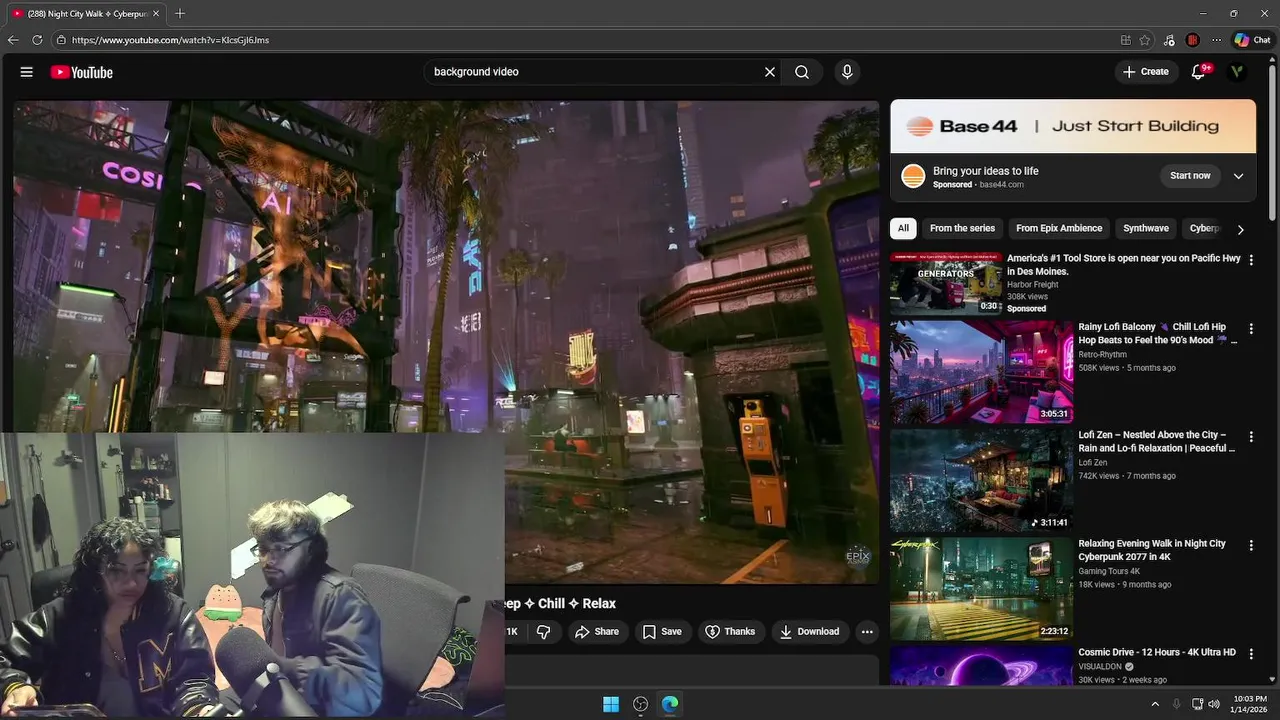Click the browser address bar URL
Image resolution: width=1280 pixels, height=720 pixels.
[170, 40]
